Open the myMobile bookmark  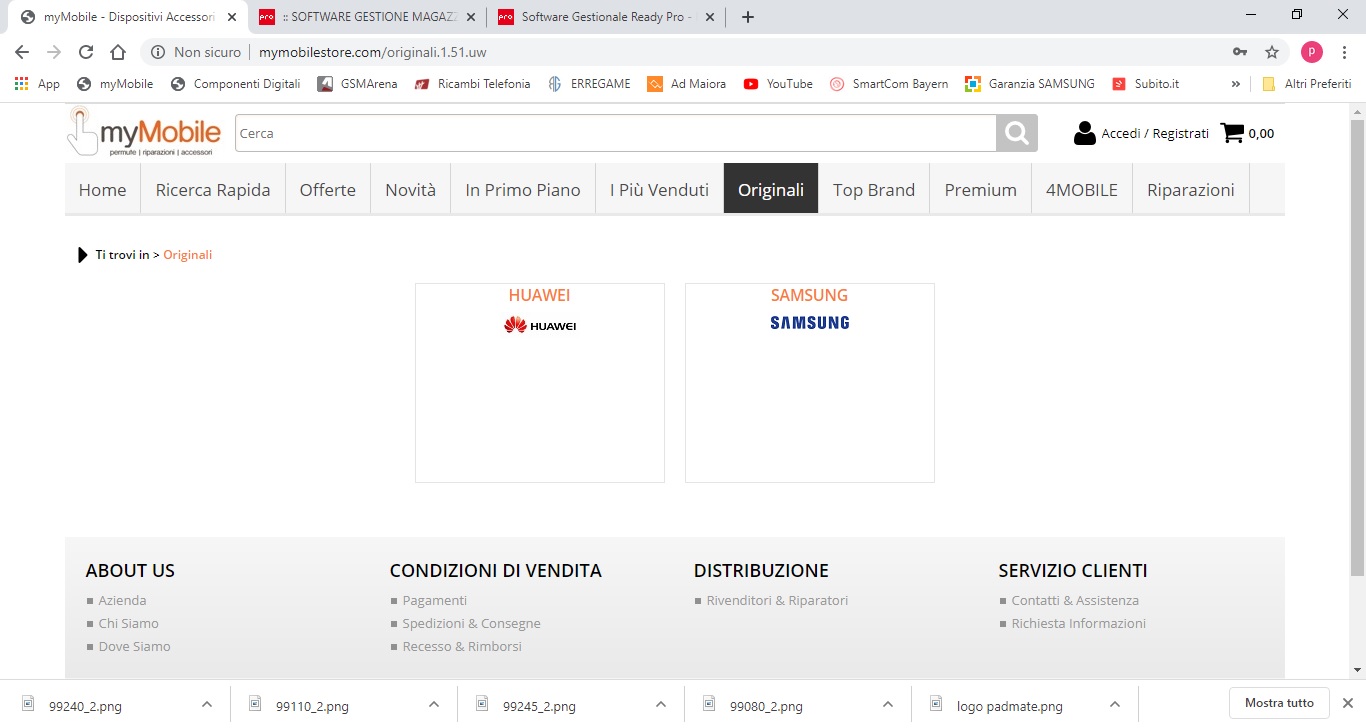click(x=115, y=84)
